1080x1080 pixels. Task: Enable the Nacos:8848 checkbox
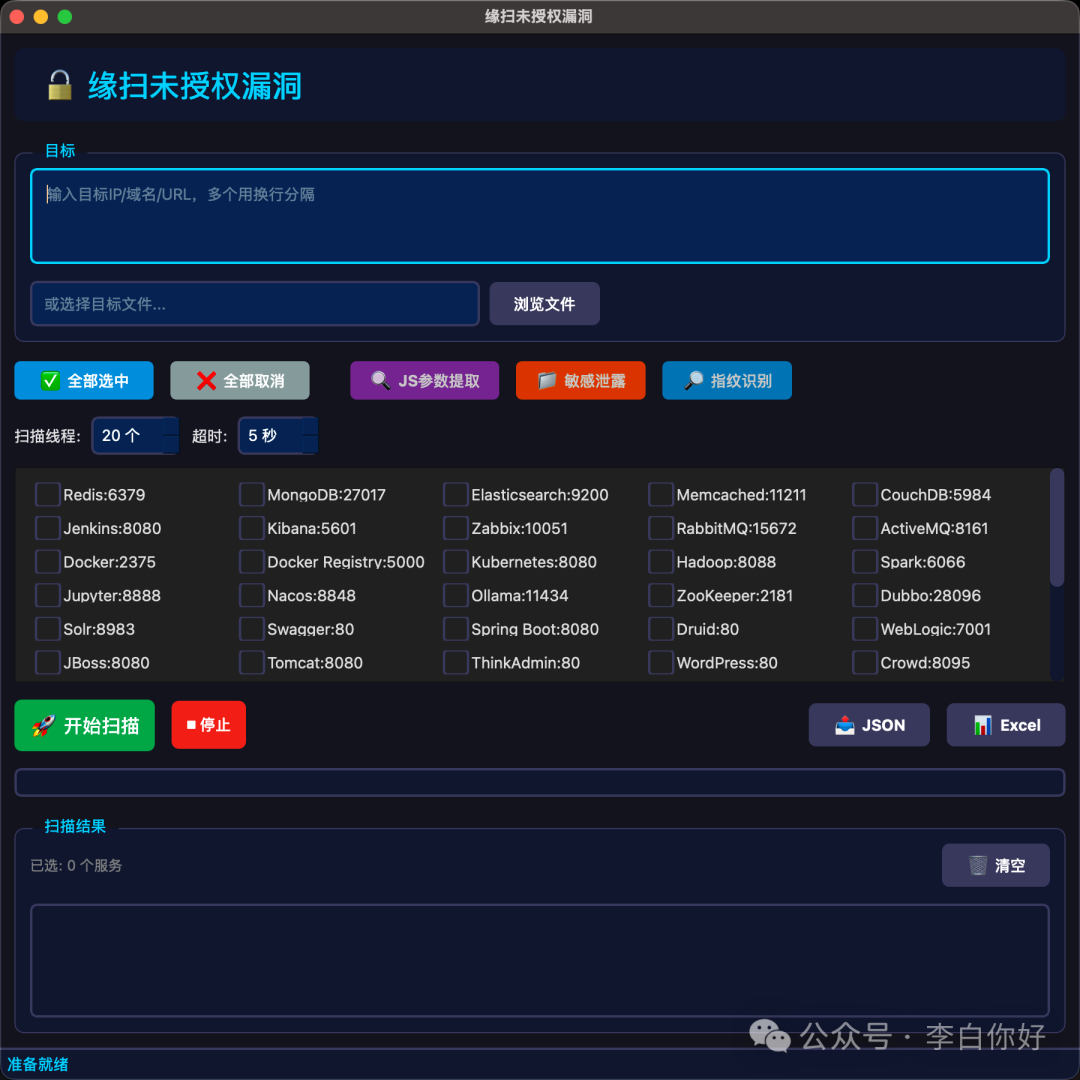251,595
